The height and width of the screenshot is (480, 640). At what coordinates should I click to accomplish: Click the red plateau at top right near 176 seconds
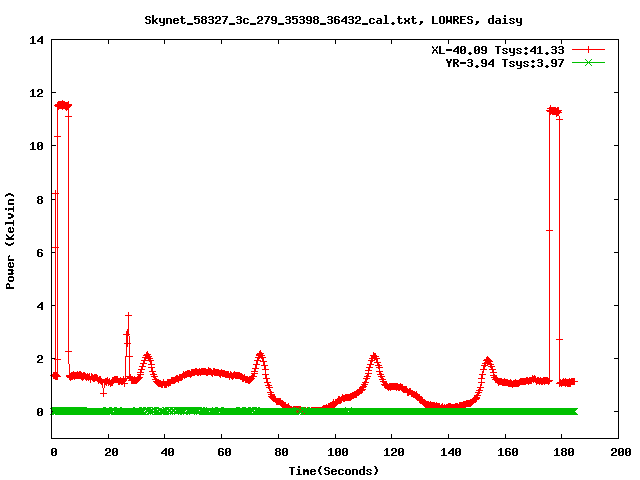tap(553, 111)
